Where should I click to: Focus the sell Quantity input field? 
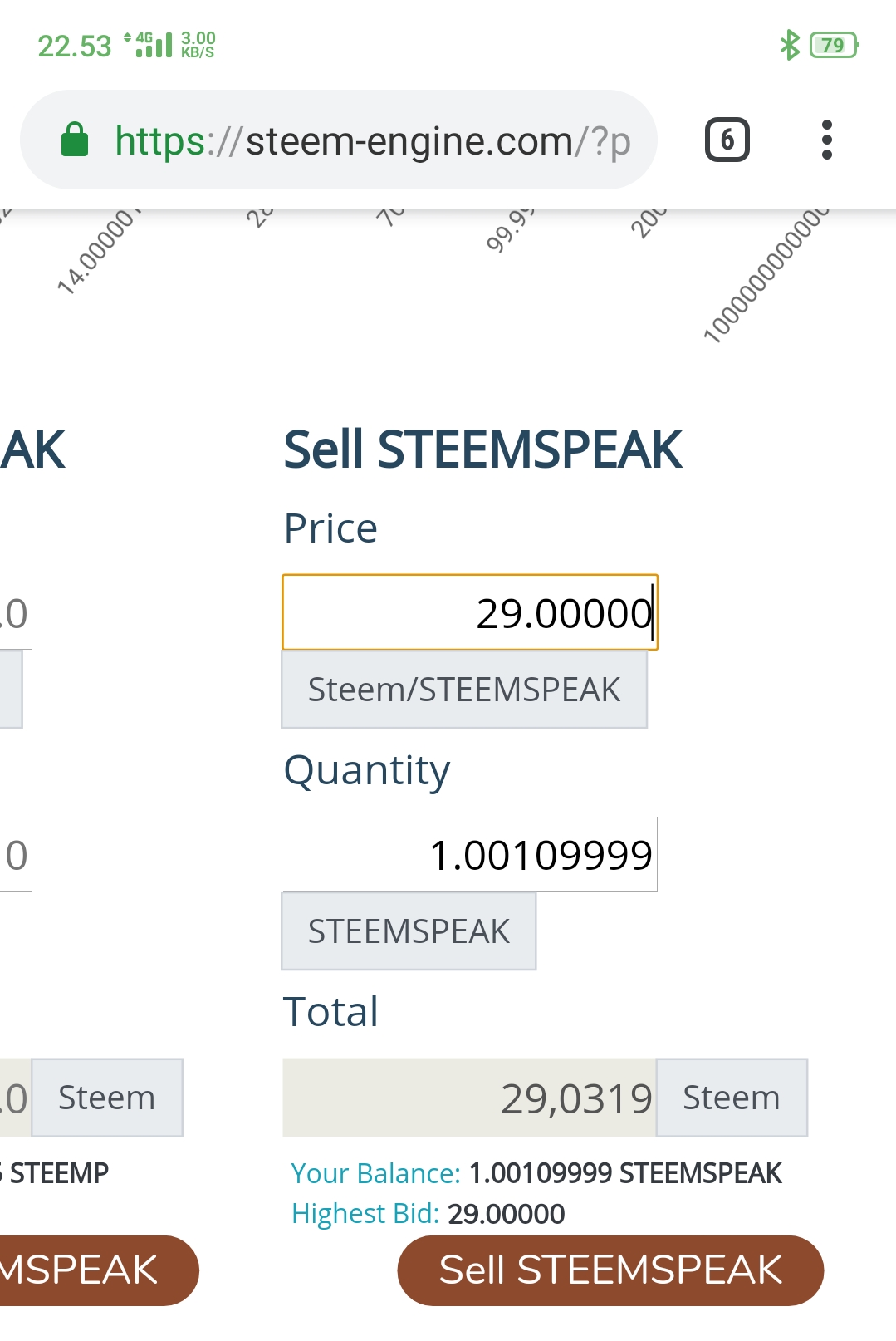(470, 854)
